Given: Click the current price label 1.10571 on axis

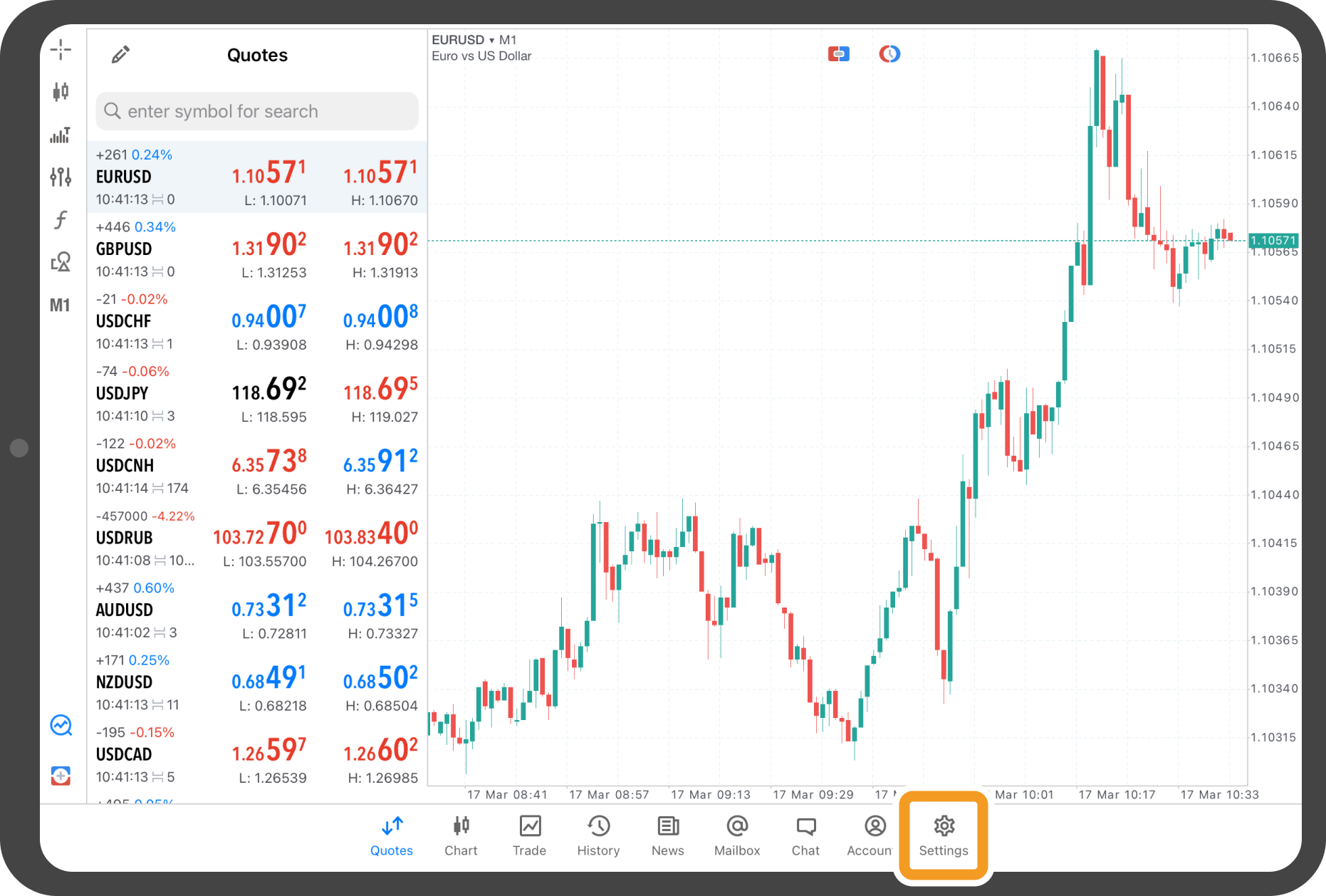Looking at the screenshot, I should click(x=1273, y=241).
